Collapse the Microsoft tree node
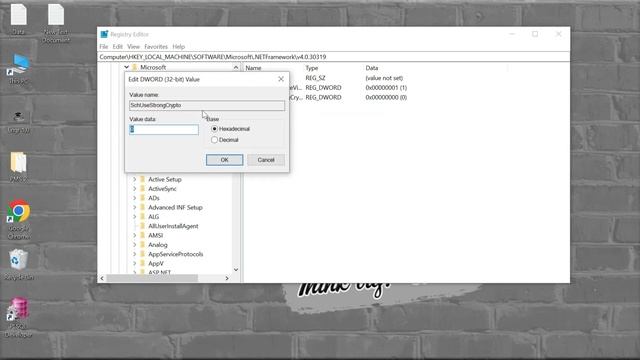Image resolution: width=640 pixels, height=360 pixels. [x=127, y=67]
